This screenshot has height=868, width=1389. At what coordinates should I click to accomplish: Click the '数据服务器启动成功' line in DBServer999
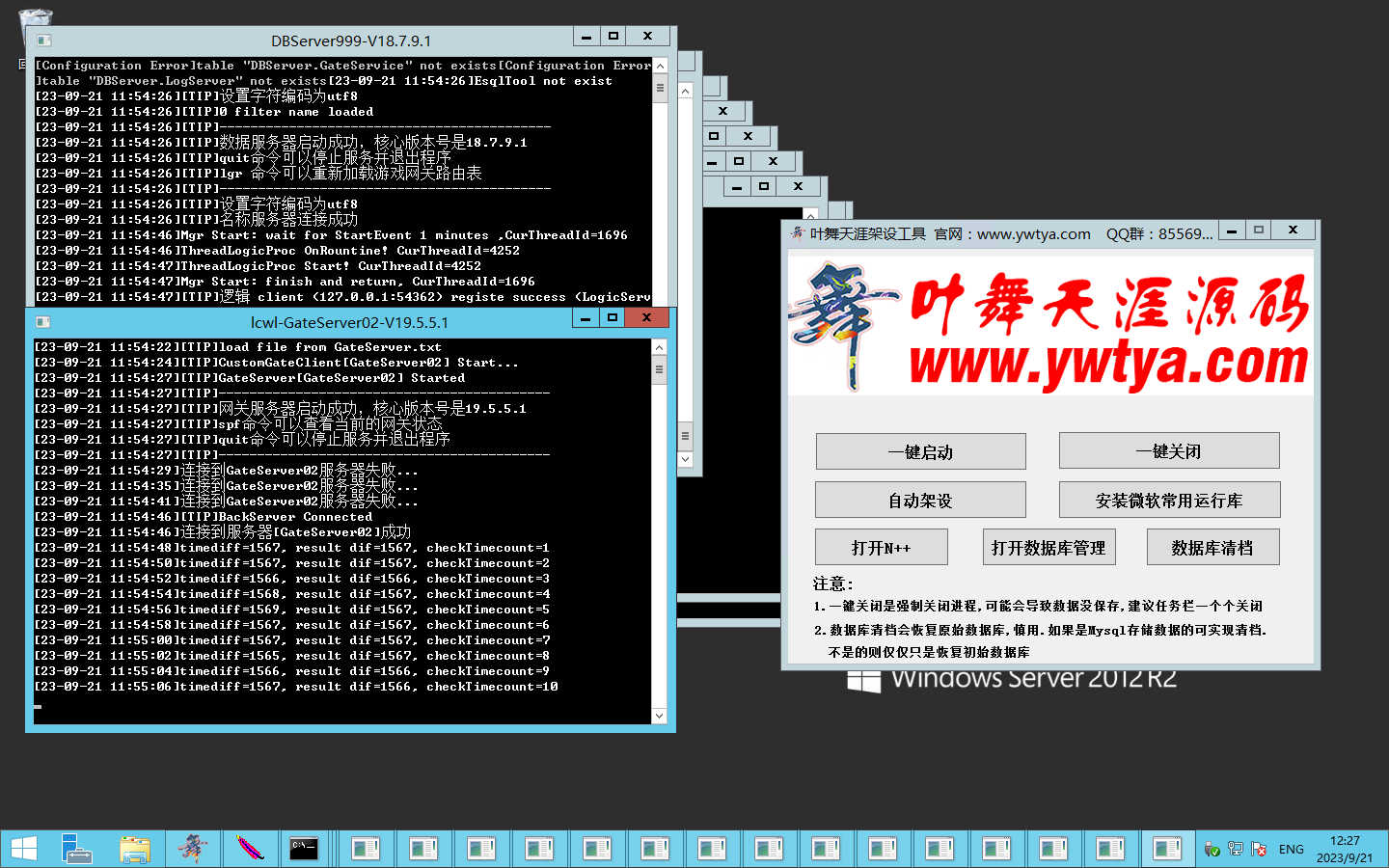[281, 143]
